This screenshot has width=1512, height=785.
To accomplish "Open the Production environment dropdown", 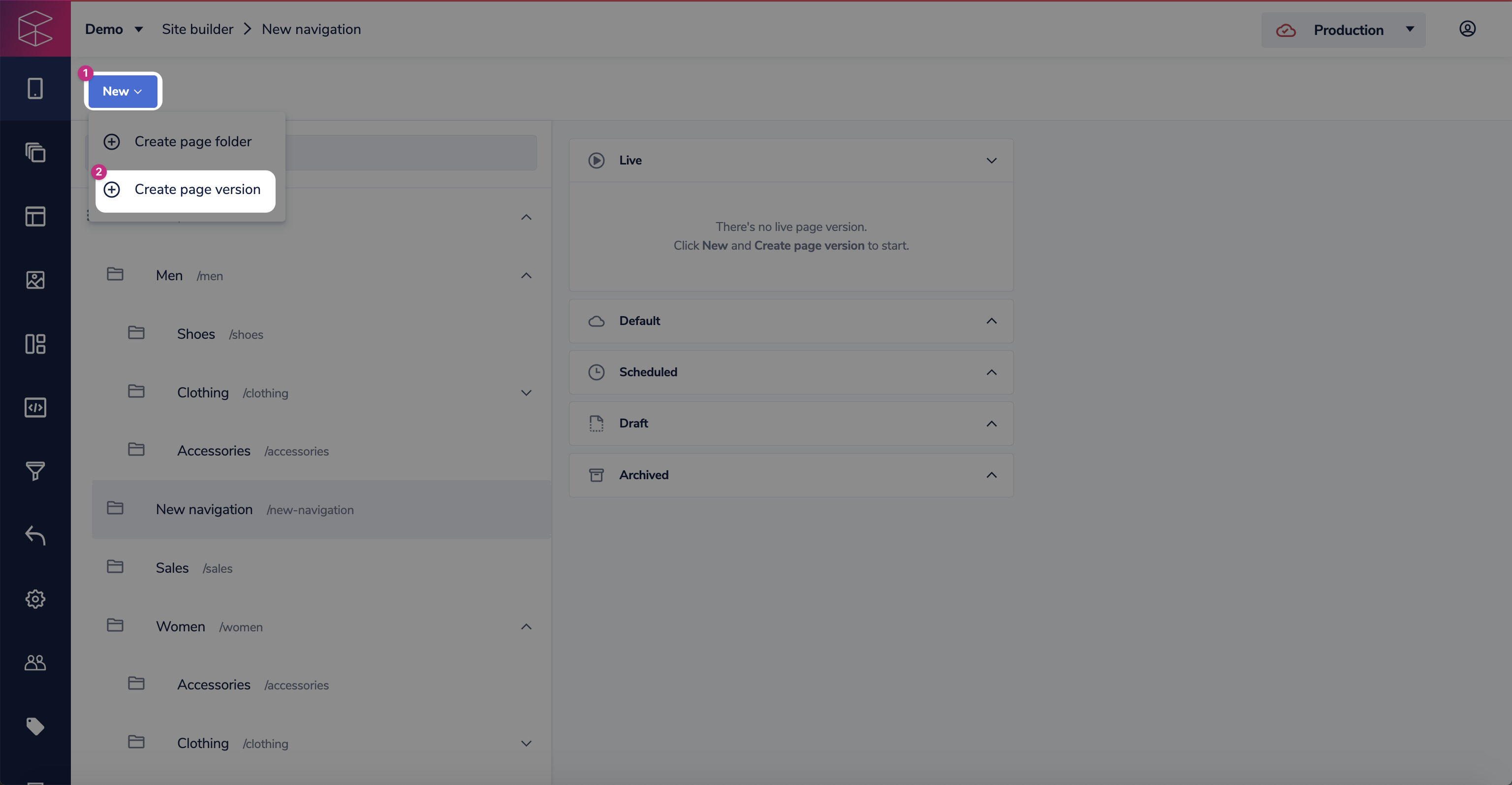I will pos(1343,30).
